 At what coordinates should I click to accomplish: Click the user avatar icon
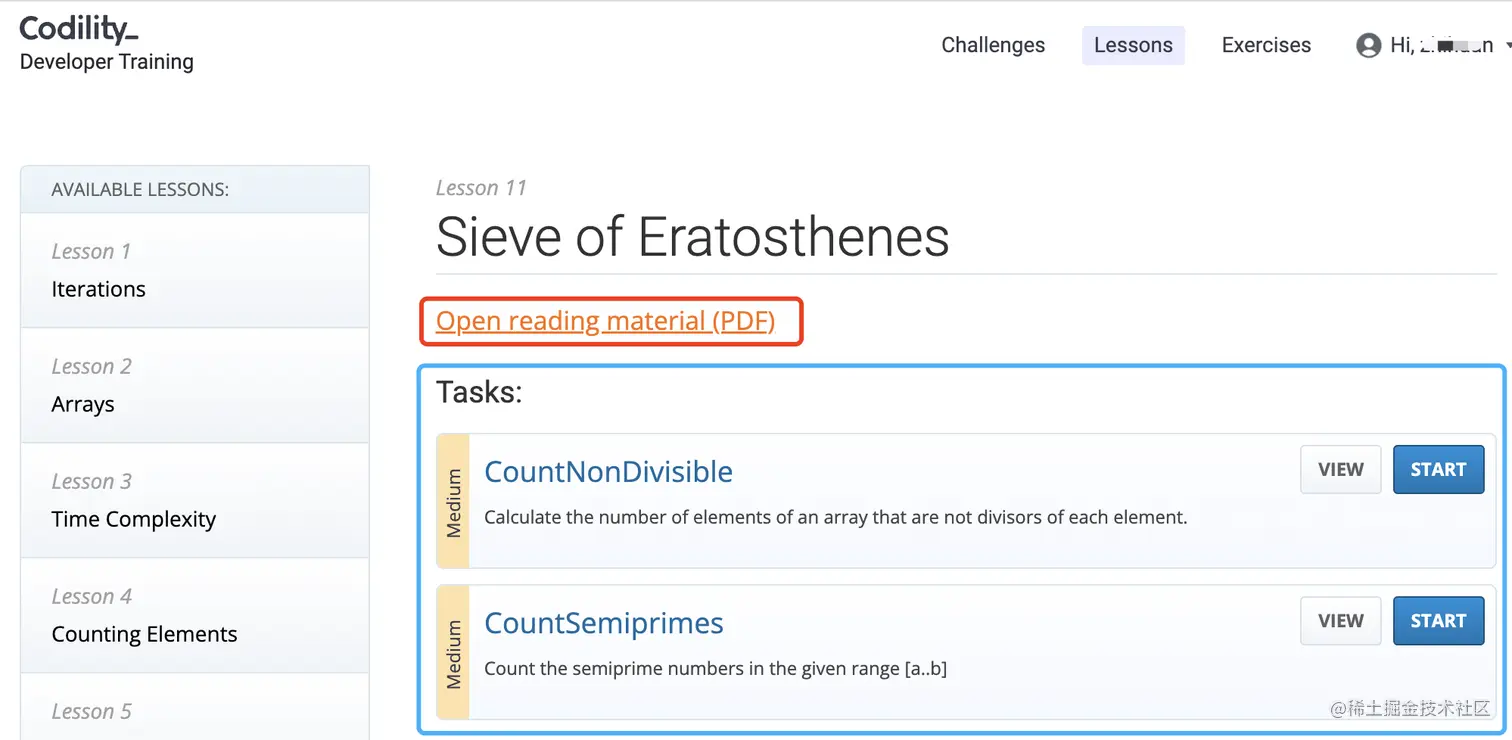pyautogui.click(x=1368, y=46)
